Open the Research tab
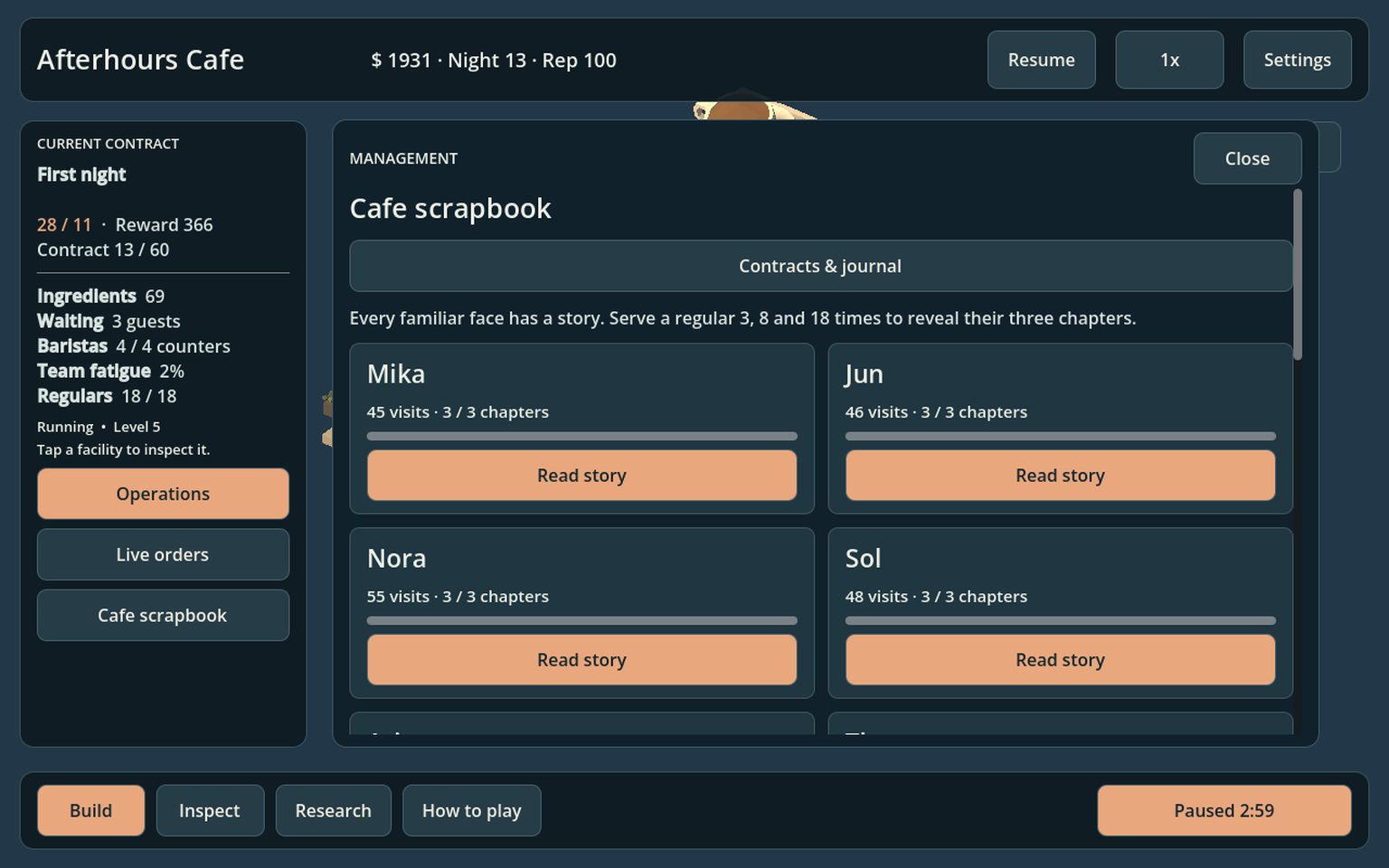The image size is (1389, 868). (333, 810)
